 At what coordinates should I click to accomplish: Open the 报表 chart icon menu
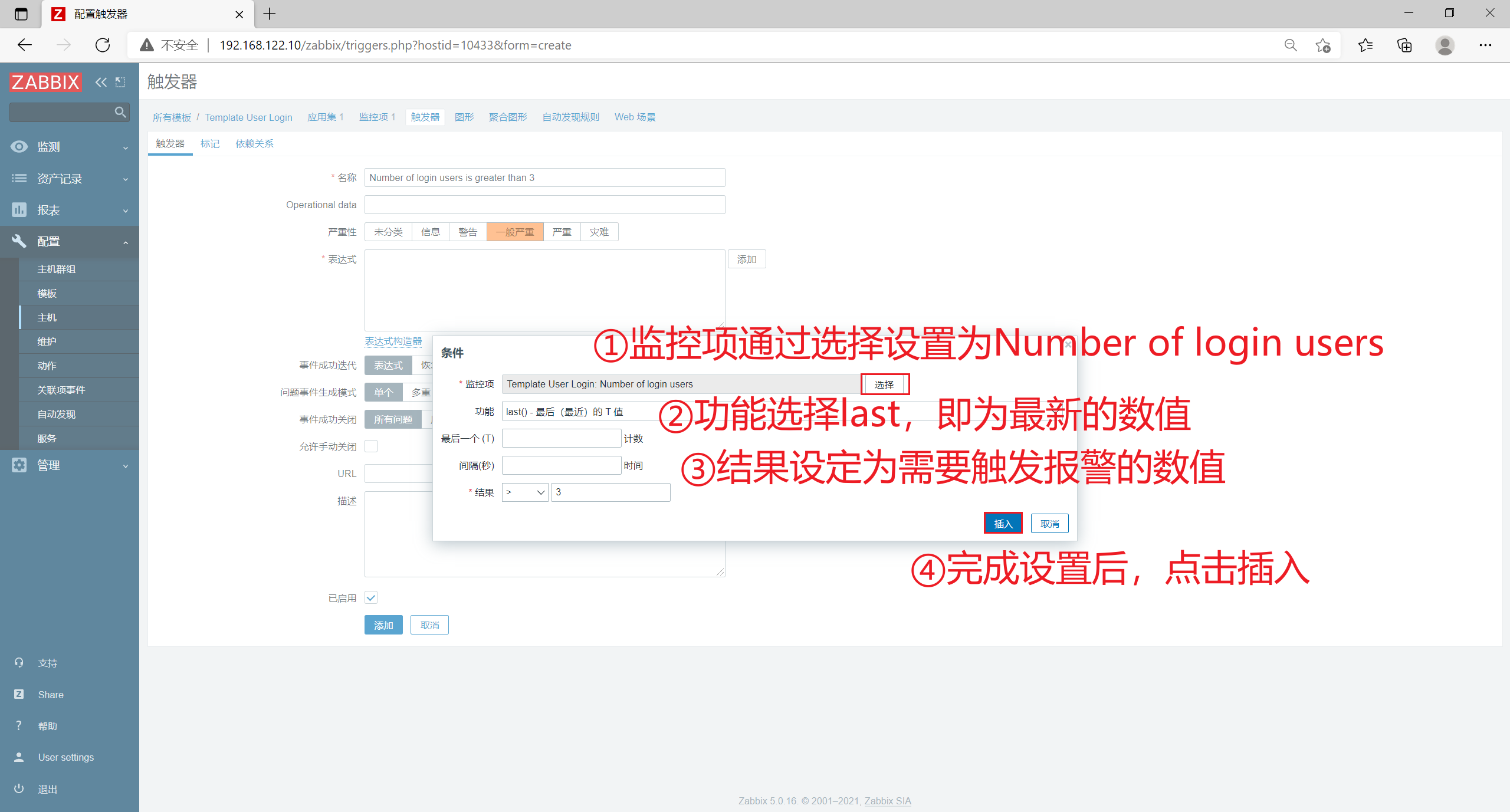point(19,210)
